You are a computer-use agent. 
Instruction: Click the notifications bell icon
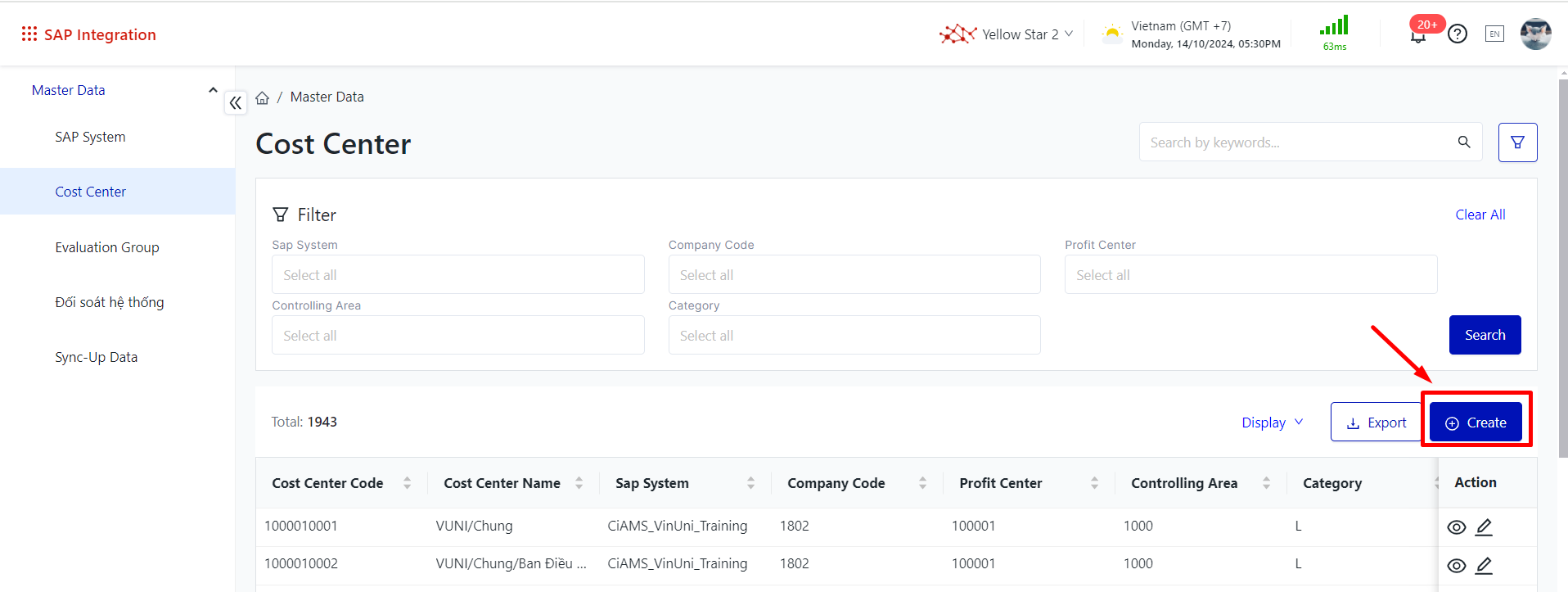pos(1418,36)
